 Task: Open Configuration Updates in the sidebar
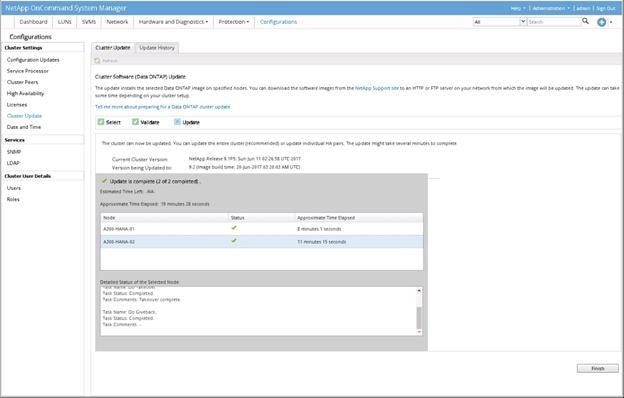click(x=33, y=60)
